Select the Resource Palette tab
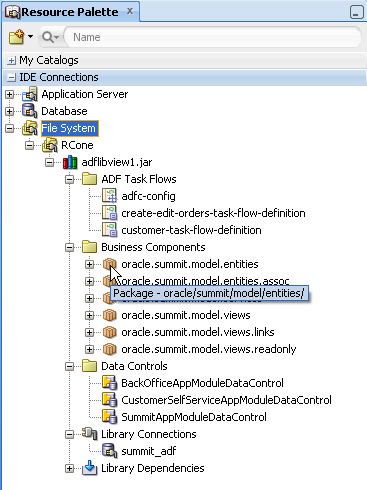Image resolution: width=367 pixels, height=490 pixels. point(71,11)
